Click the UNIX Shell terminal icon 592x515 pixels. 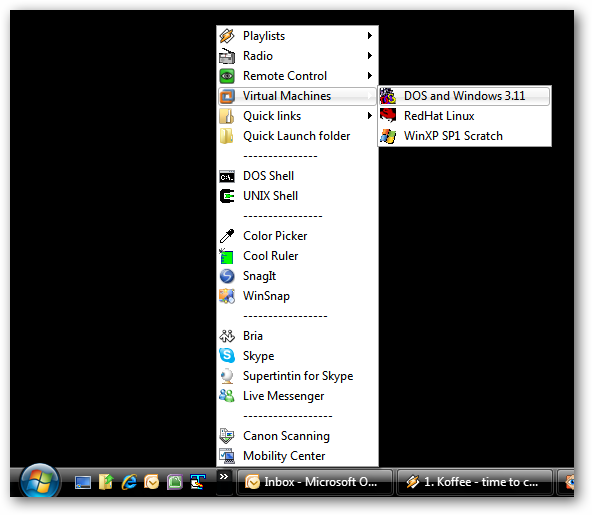coord(227,196)
